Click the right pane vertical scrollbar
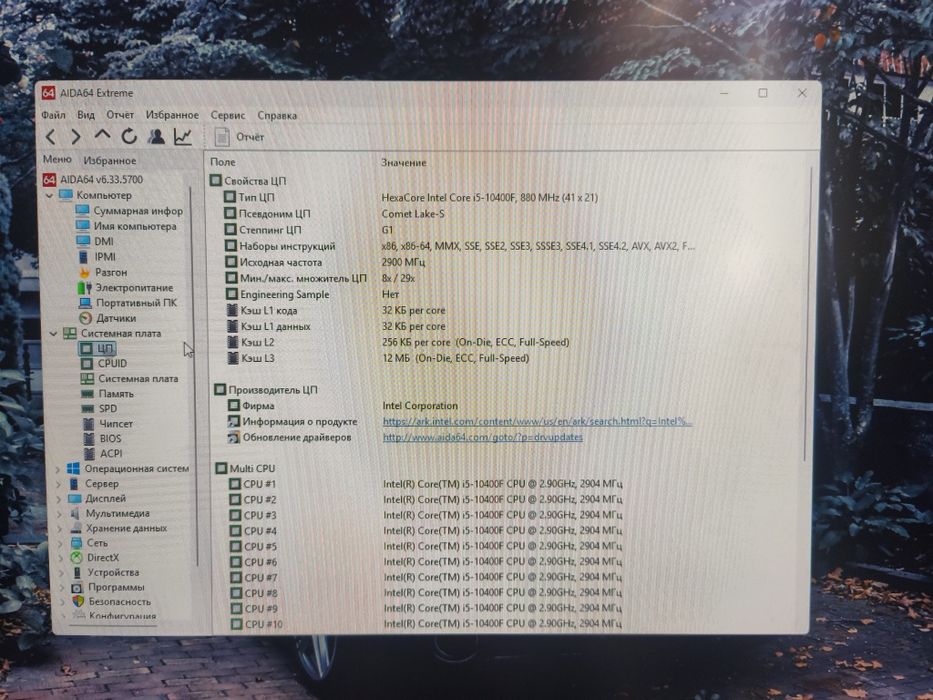Image resolution: width=933 pixels, height=700 pixels. [806, 315]
